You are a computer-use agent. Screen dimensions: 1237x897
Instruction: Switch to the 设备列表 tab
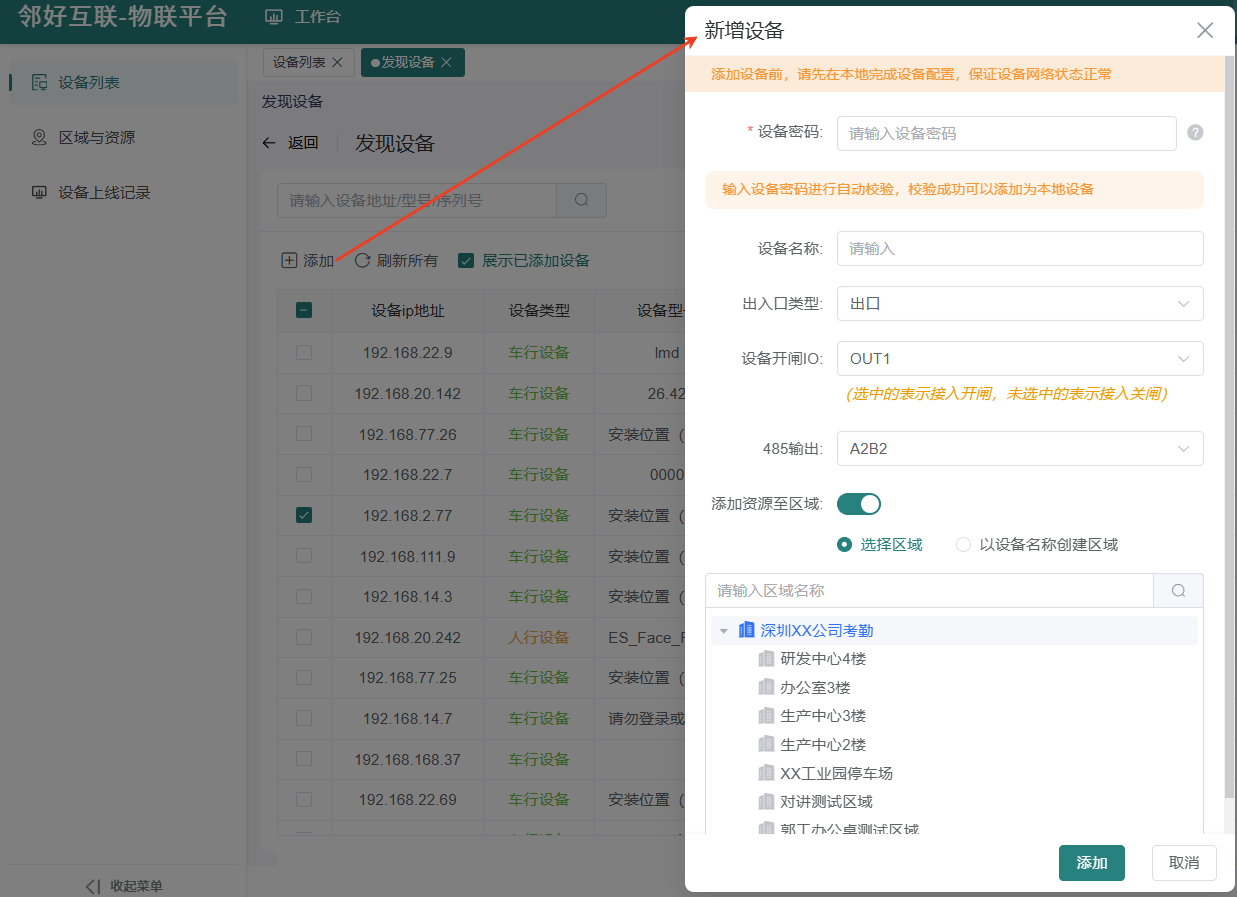[300, 62]
